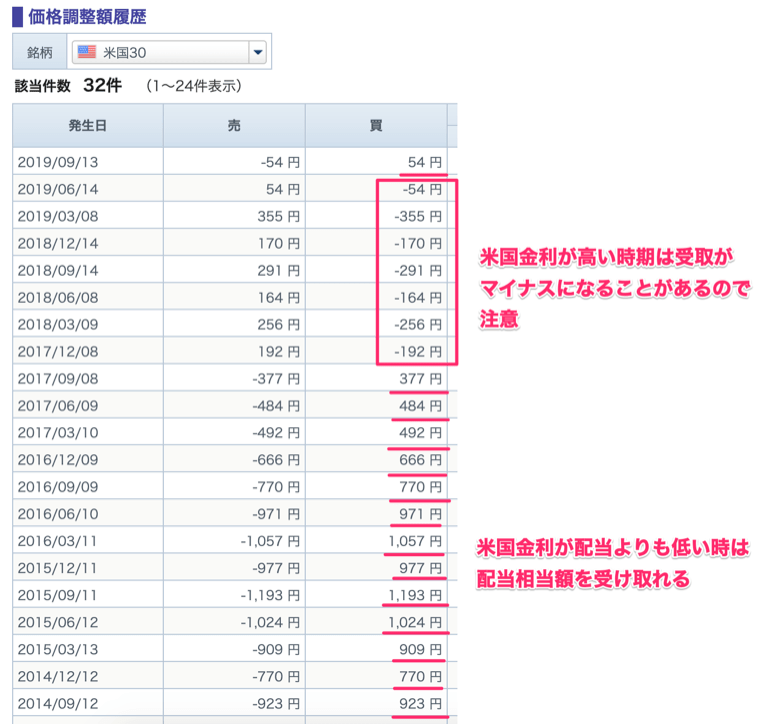Click sell value -484 円
Screen dimensions: 760x724
(276, 406)
